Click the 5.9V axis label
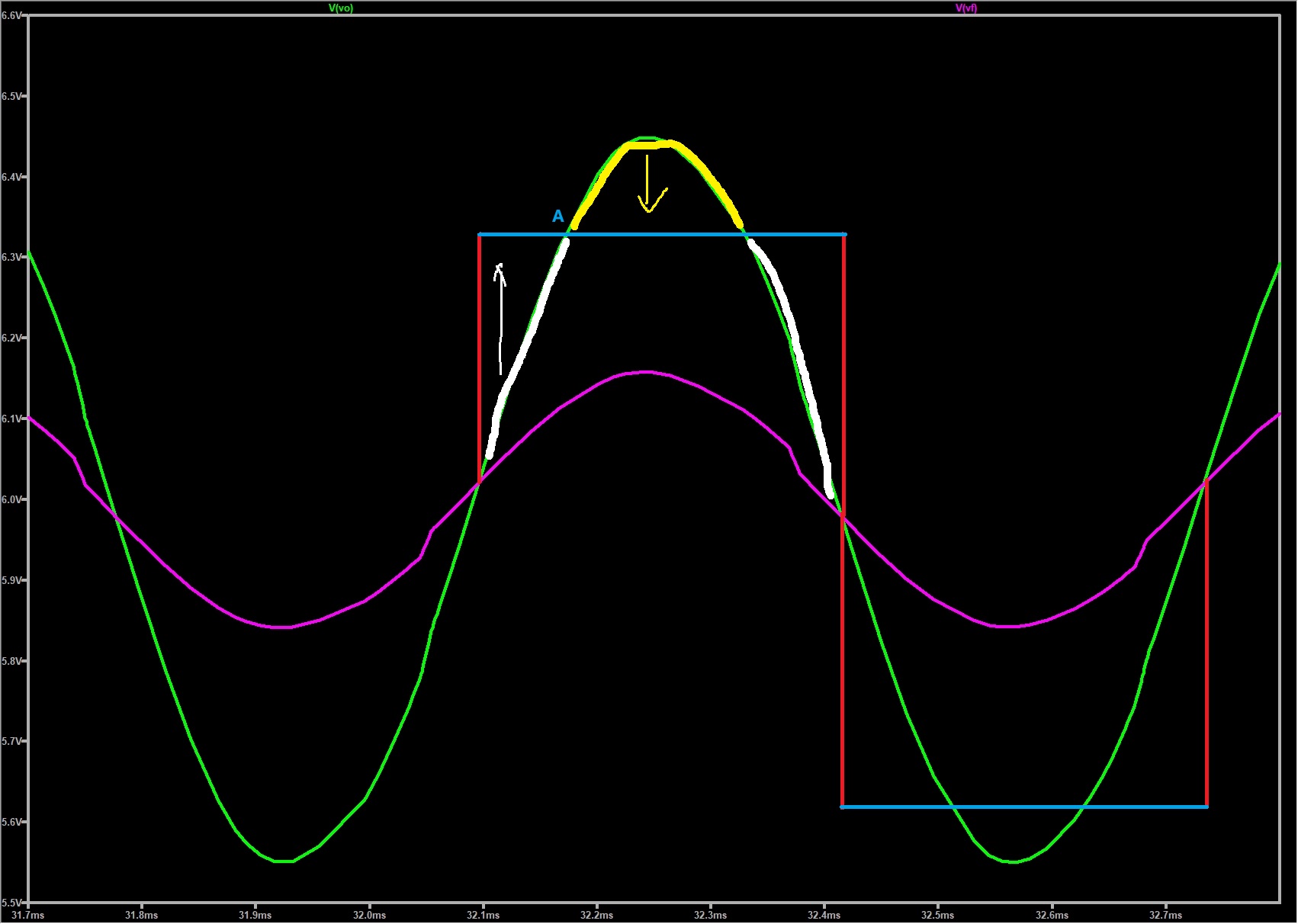The height and width of the screenshot is (924, 1298). pyautogui.click(x=11, y=580)
